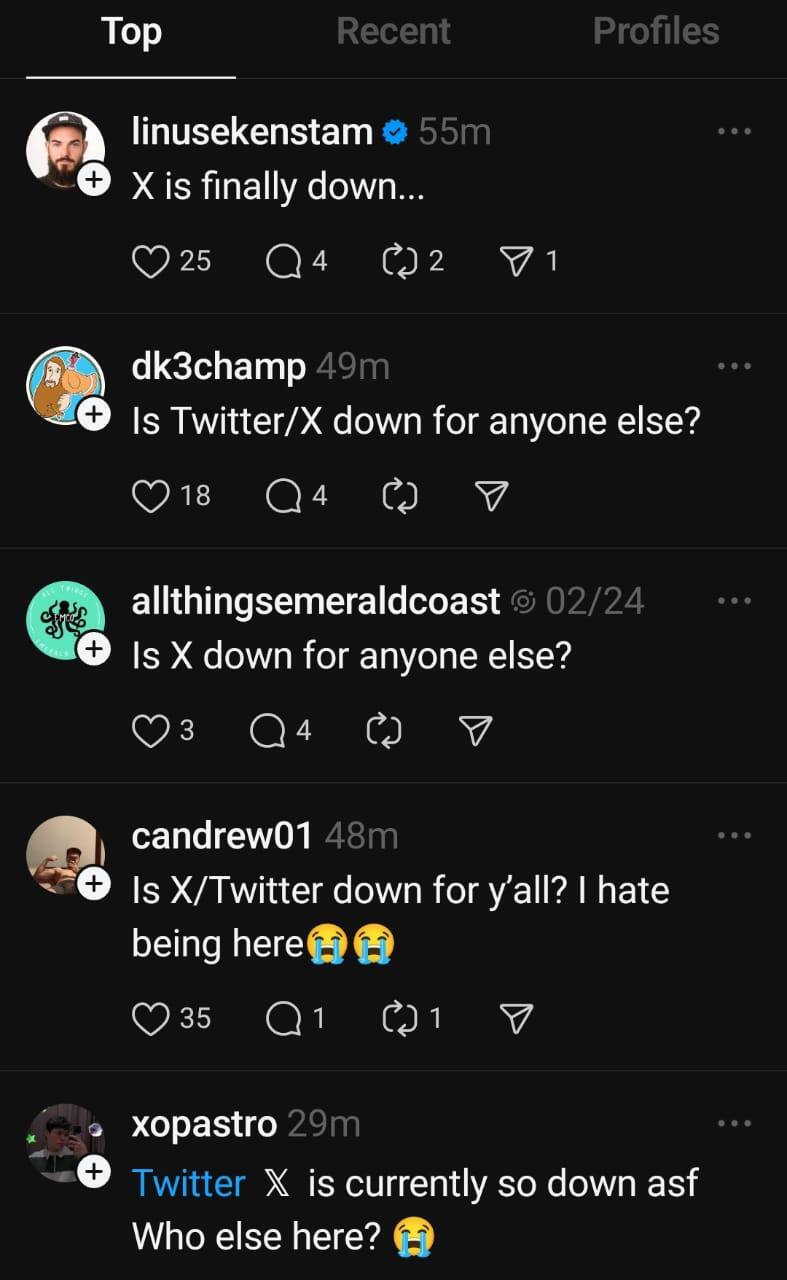Follow linusekenstam via avatar plus badge
The width and height of the screenshot is (787, 1280).
coord(93,179)
